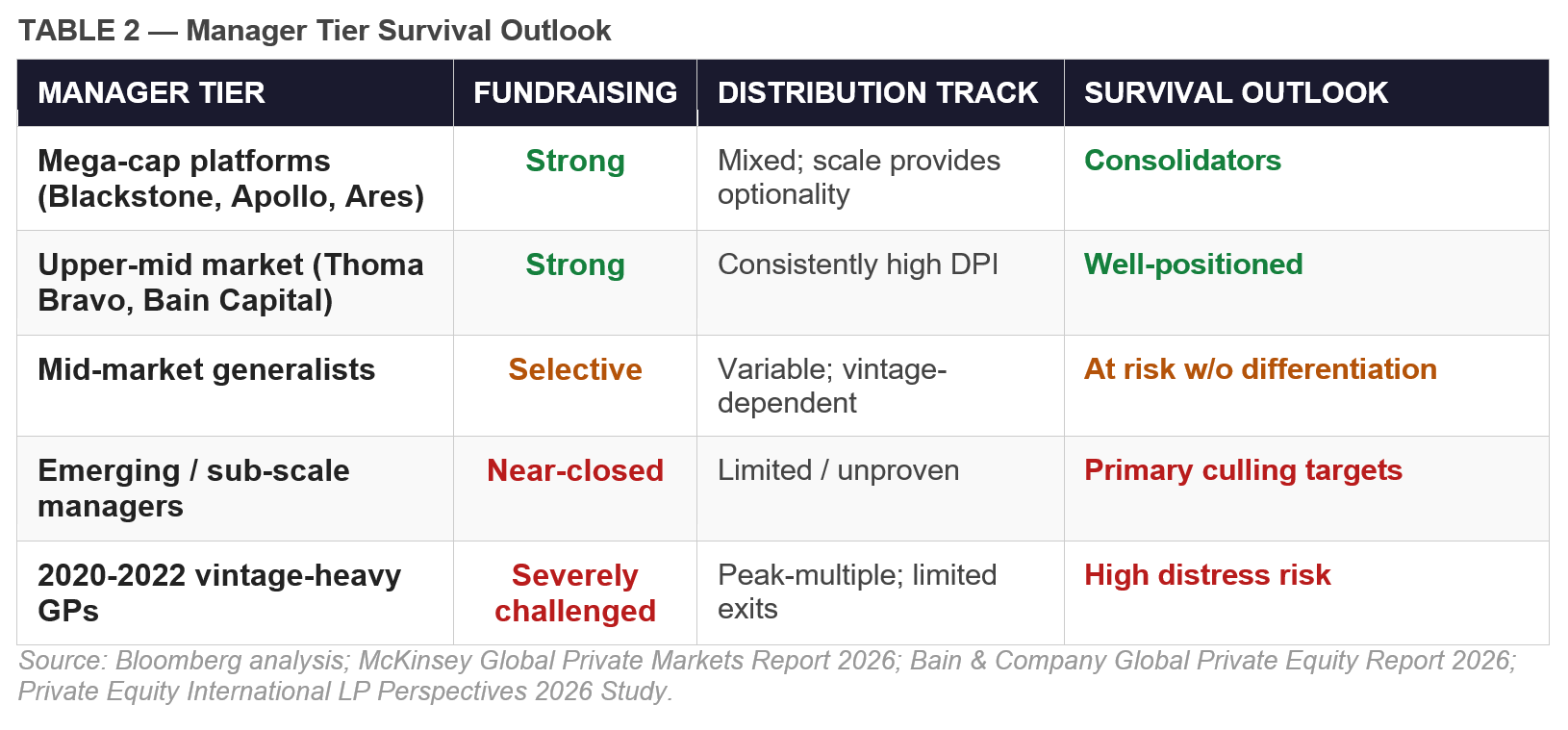Click the High distress risk text
The image size is (1568, 730).
[1207, 575]
